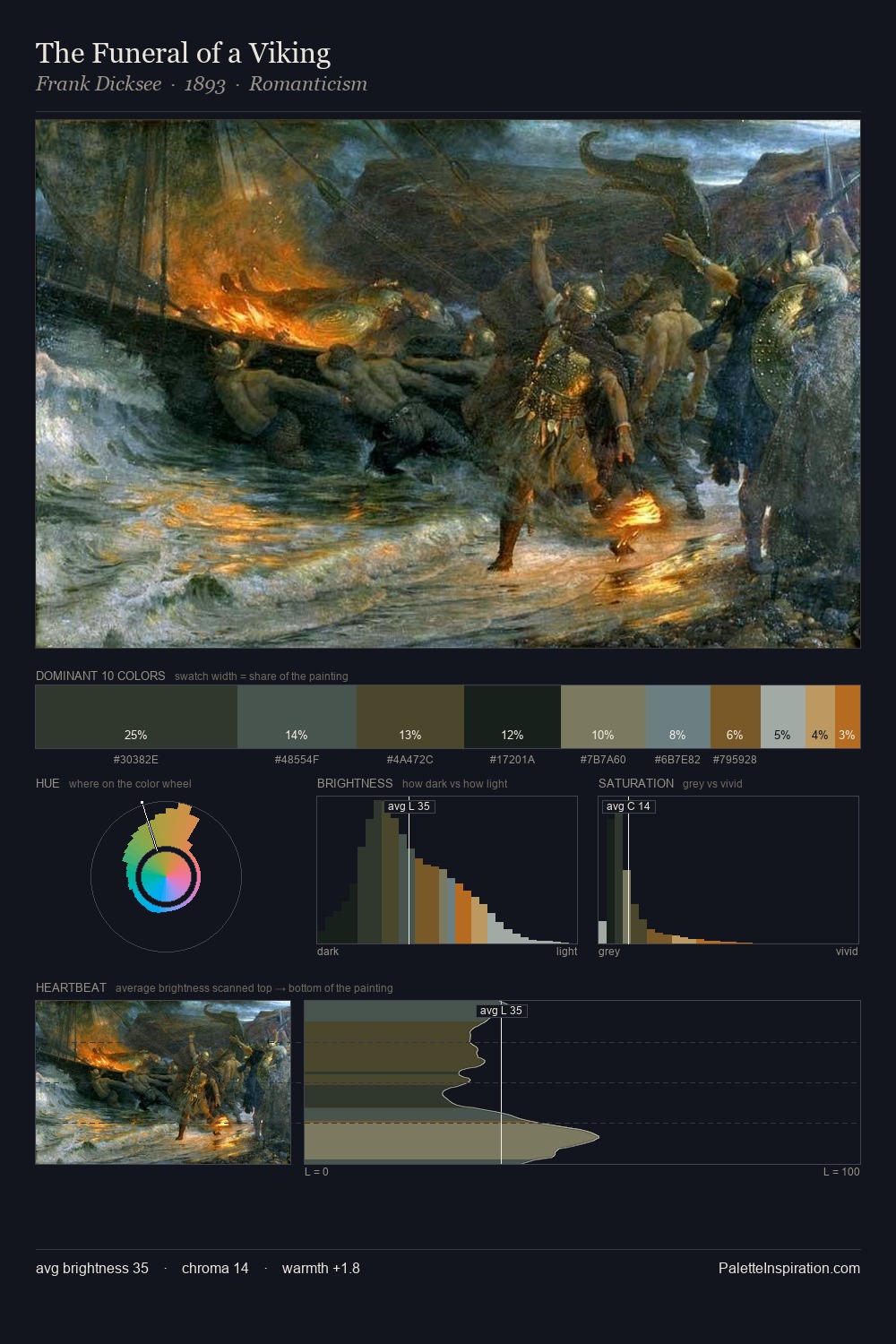Viewport: 896px width, 1344px height.
Task: Click the 'light' axis label
Action: pyautogui.click(x=566, y=952)
